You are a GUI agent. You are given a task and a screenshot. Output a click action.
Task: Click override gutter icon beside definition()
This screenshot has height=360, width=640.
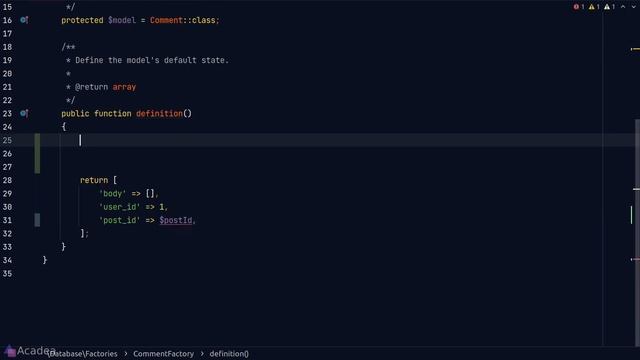pos(24,113)
